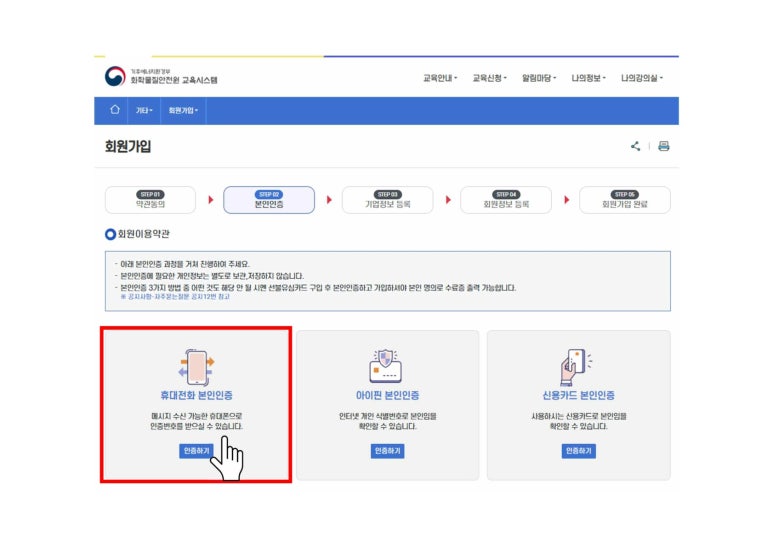773x547 pixels.
Task: Open the 나의강의실 menu
Action: 641,78
